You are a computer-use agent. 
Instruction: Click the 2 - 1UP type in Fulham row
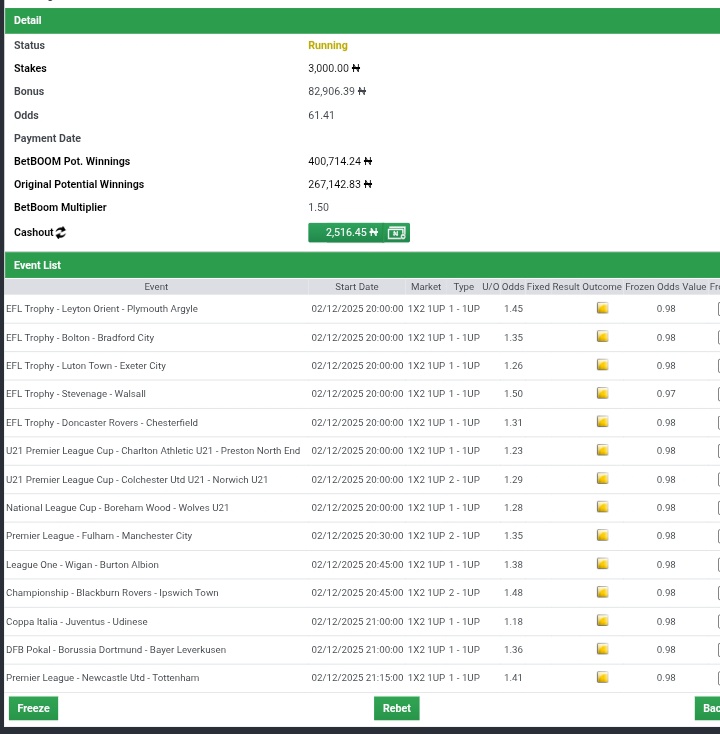coord(464,536)
